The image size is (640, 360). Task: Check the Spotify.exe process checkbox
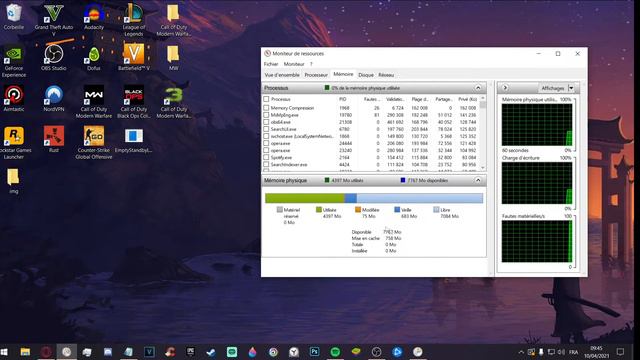click(266, 157)
